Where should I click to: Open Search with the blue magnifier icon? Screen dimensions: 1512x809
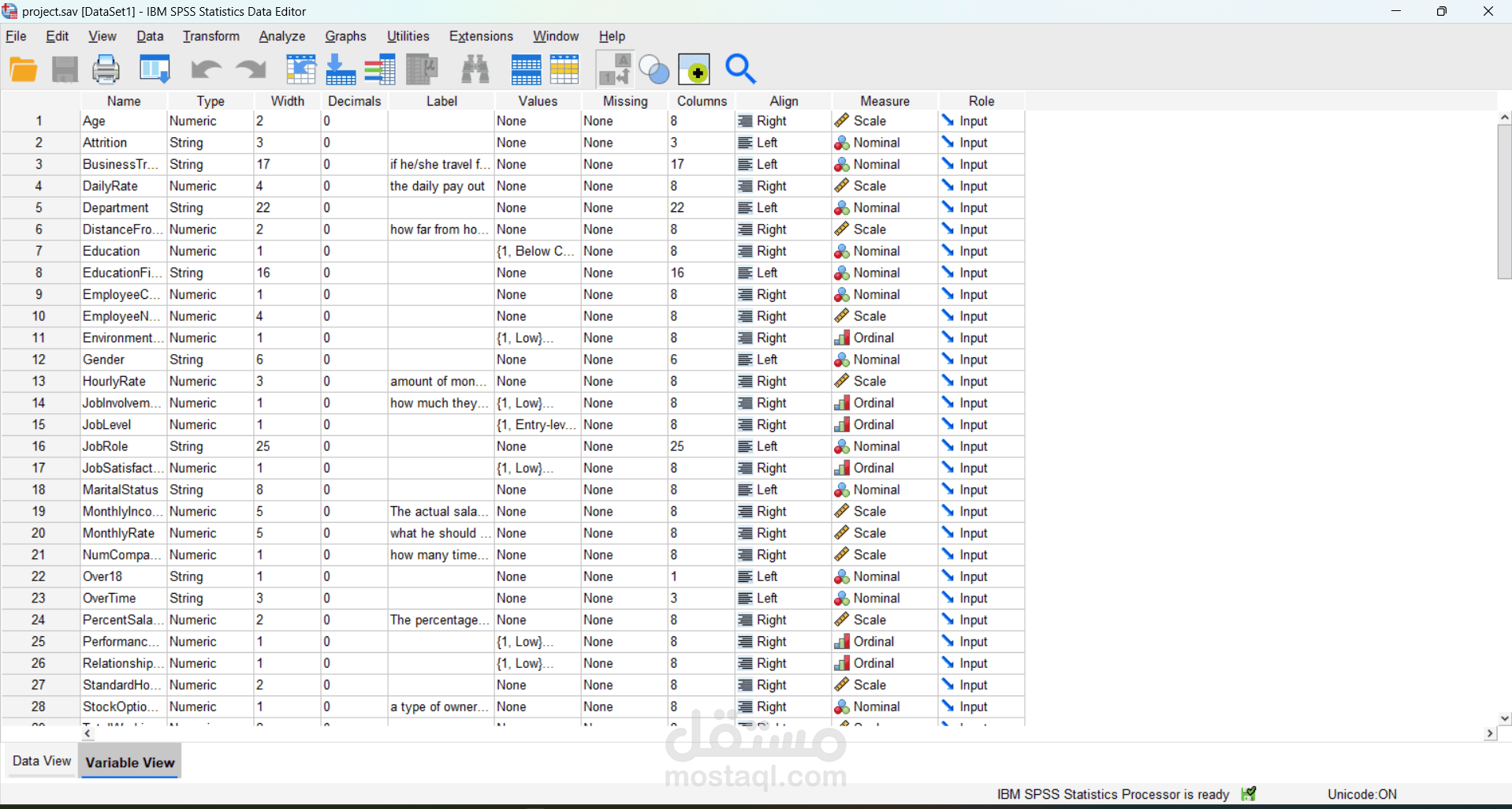[741, 69]
